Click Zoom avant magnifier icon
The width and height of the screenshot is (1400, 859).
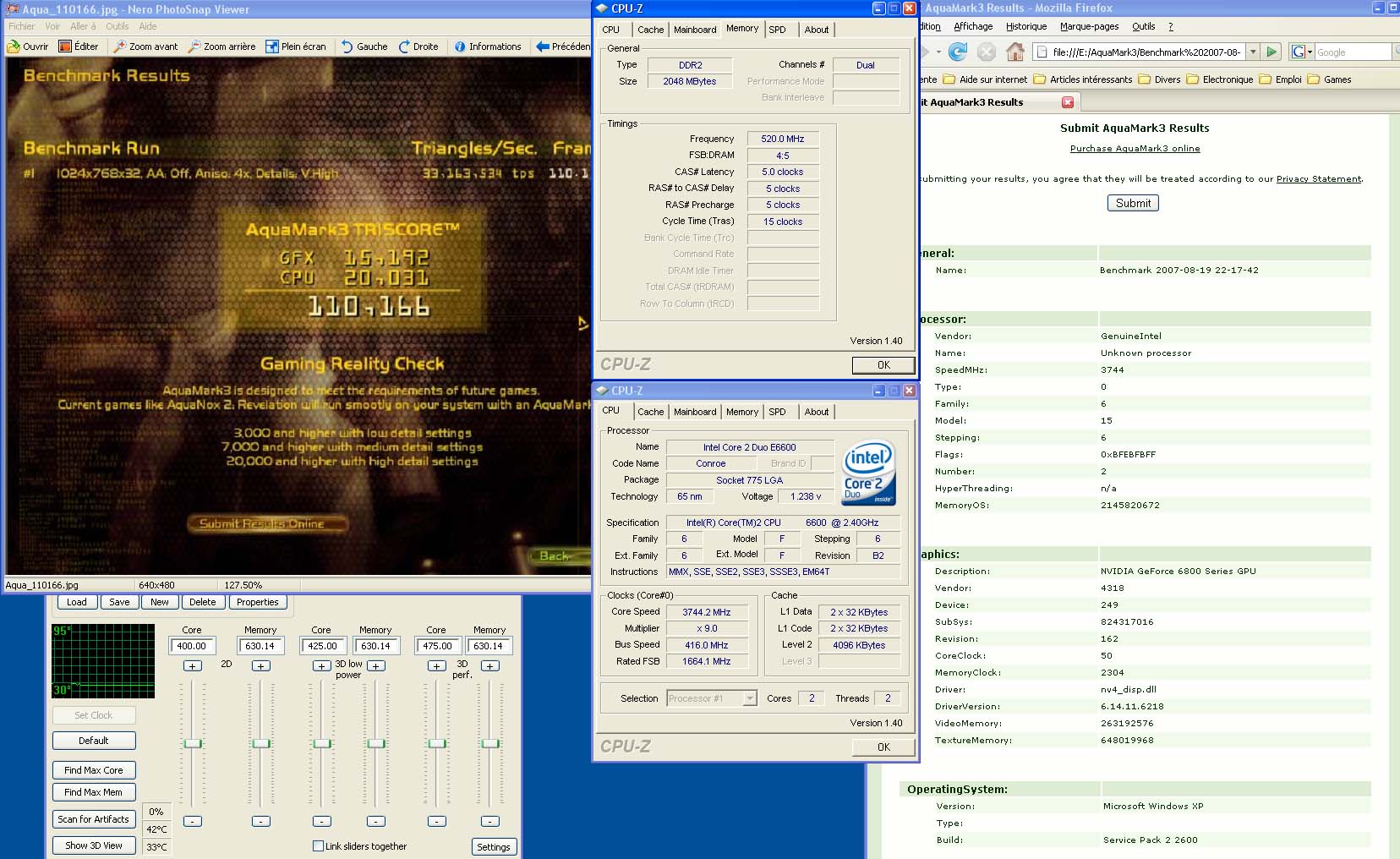(120, 47)
